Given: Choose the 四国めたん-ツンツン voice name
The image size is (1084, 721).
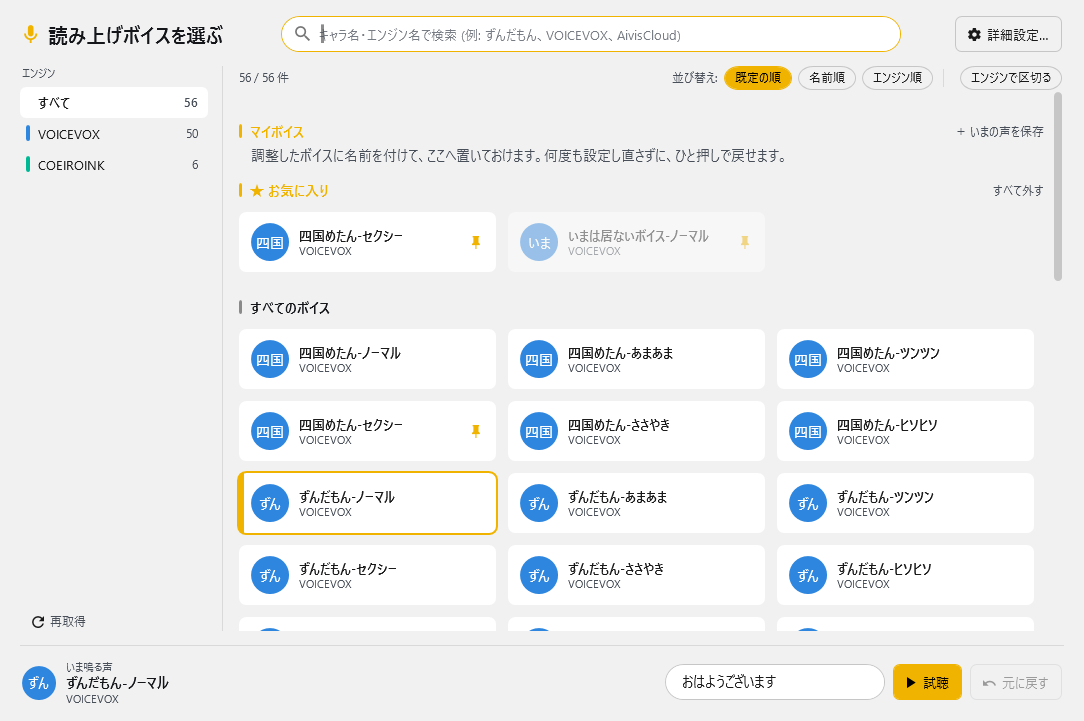Looking at the screenshot, I should pyautogui.click(x=888, y=353).
